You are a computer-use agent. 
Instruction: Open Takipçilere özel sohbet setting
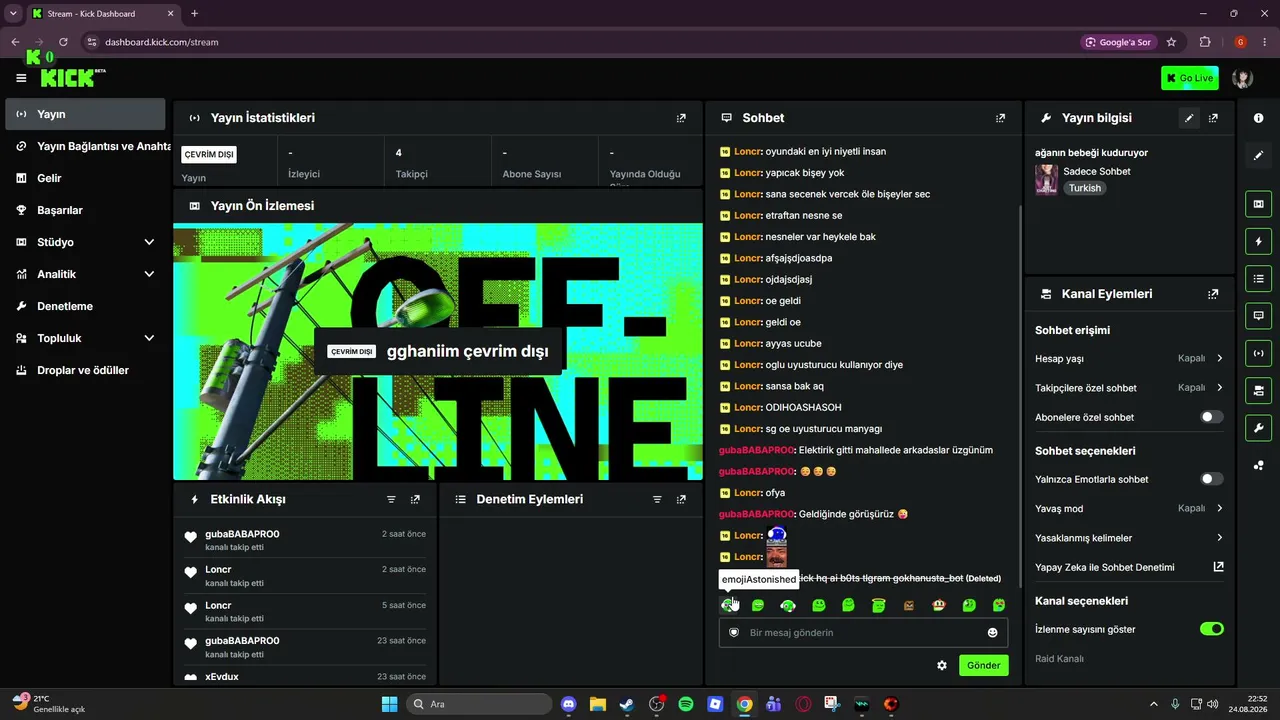1129,387
